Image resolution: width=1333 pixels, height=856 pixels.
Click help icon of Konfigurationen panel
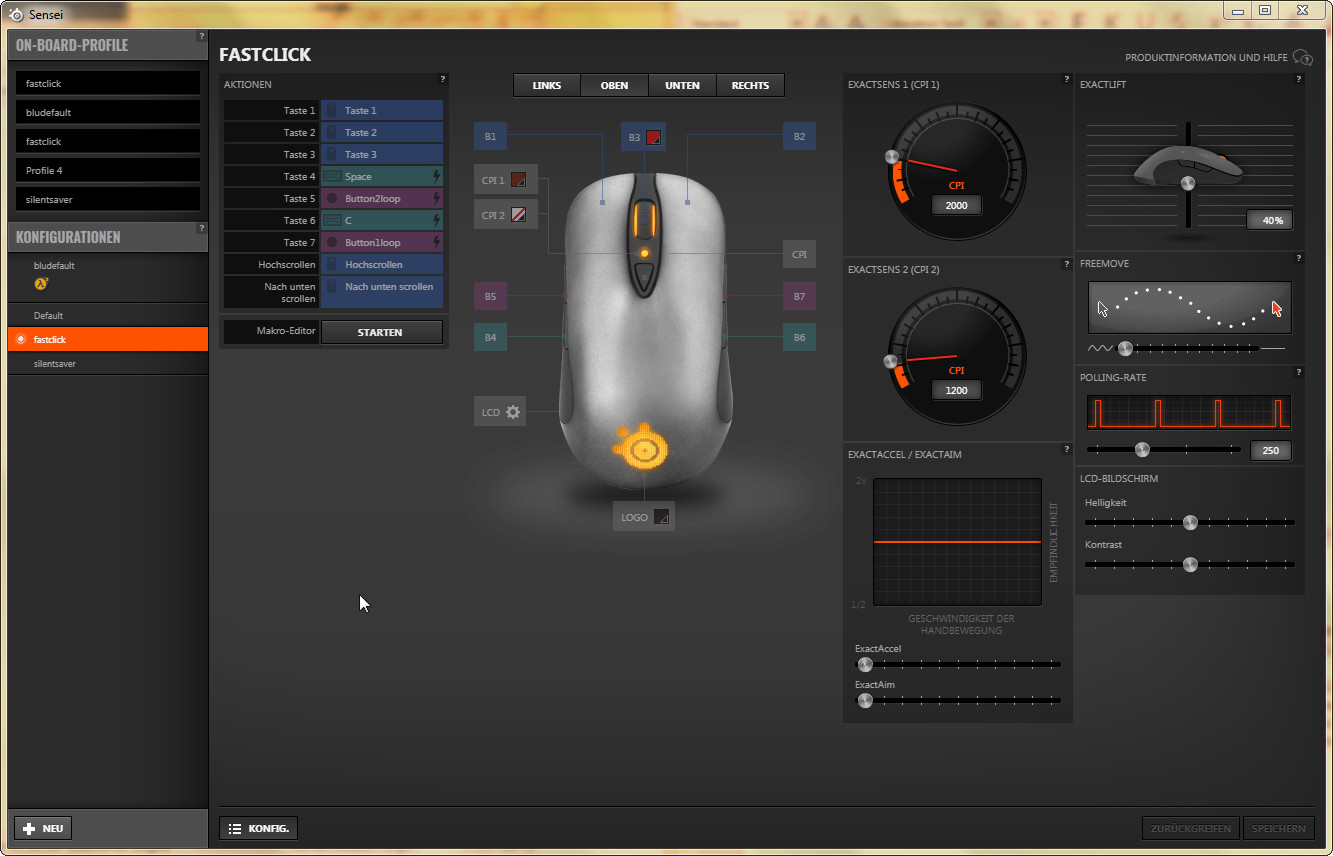(x=201, y=228)
